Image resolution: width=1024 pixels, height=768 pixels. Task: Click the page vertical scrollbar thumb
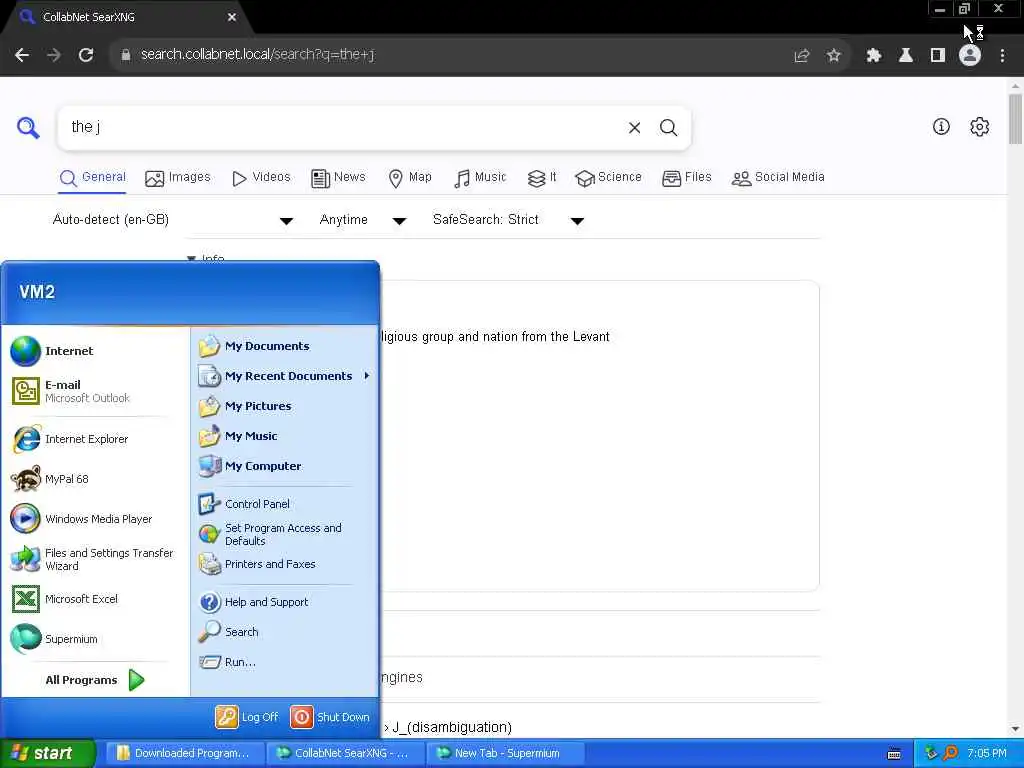[x=1015, y=120]
